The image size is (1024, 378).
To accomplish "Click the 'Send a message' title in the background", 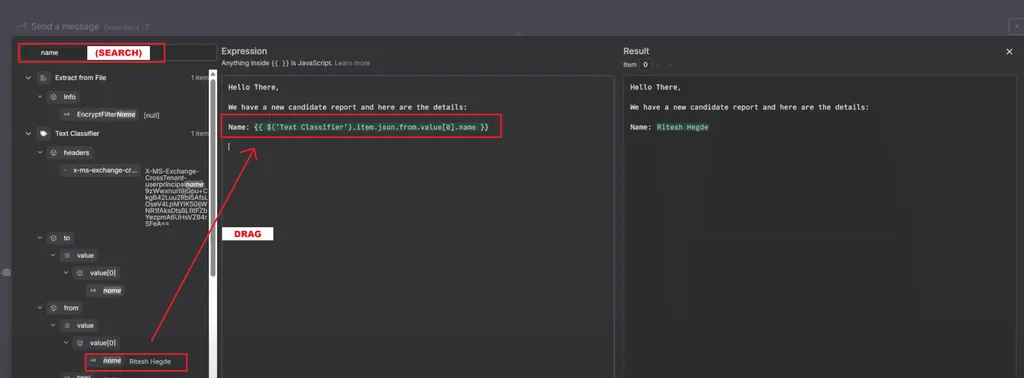I will (x=65, y=27).
